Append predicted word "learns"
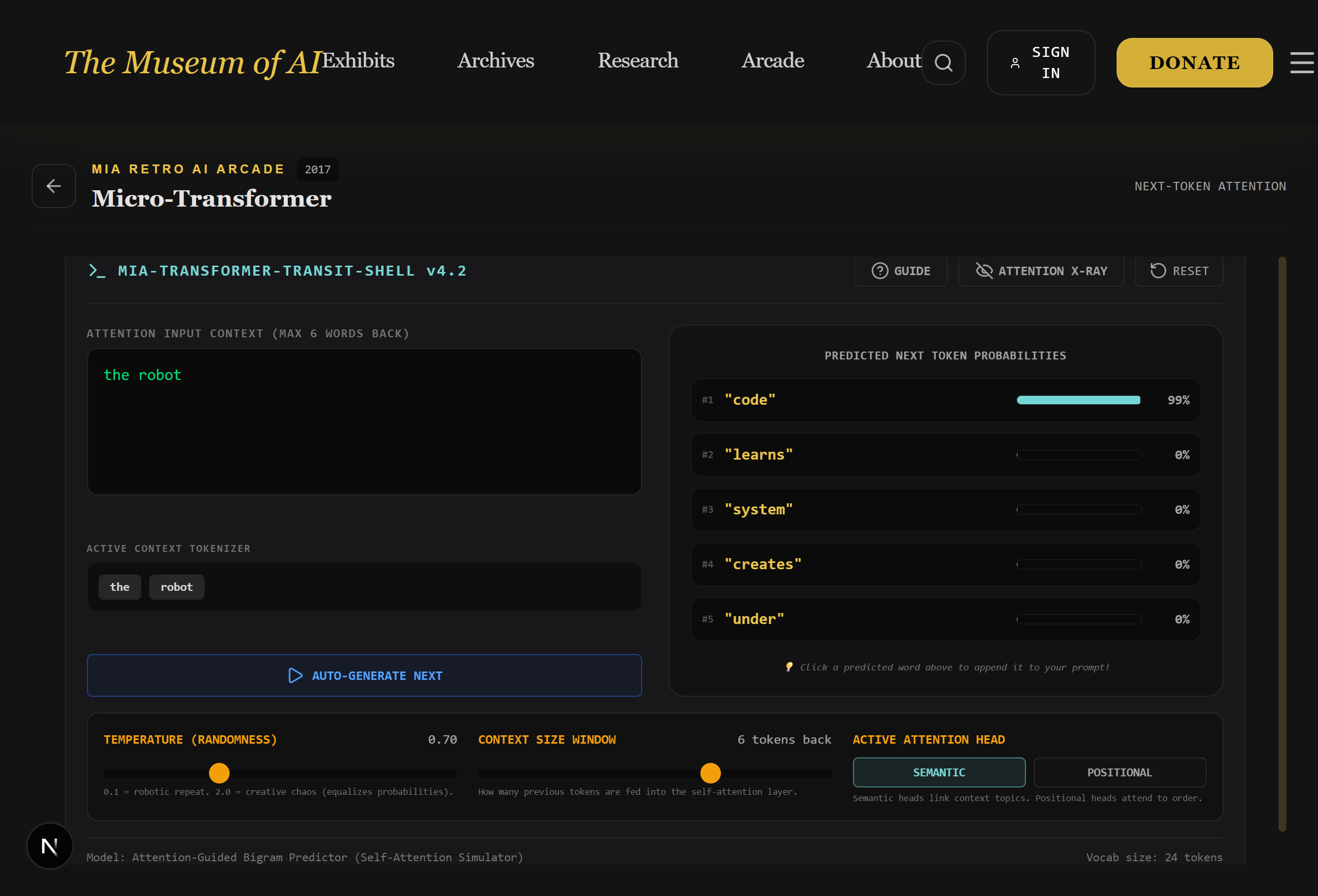 (945, 455)
